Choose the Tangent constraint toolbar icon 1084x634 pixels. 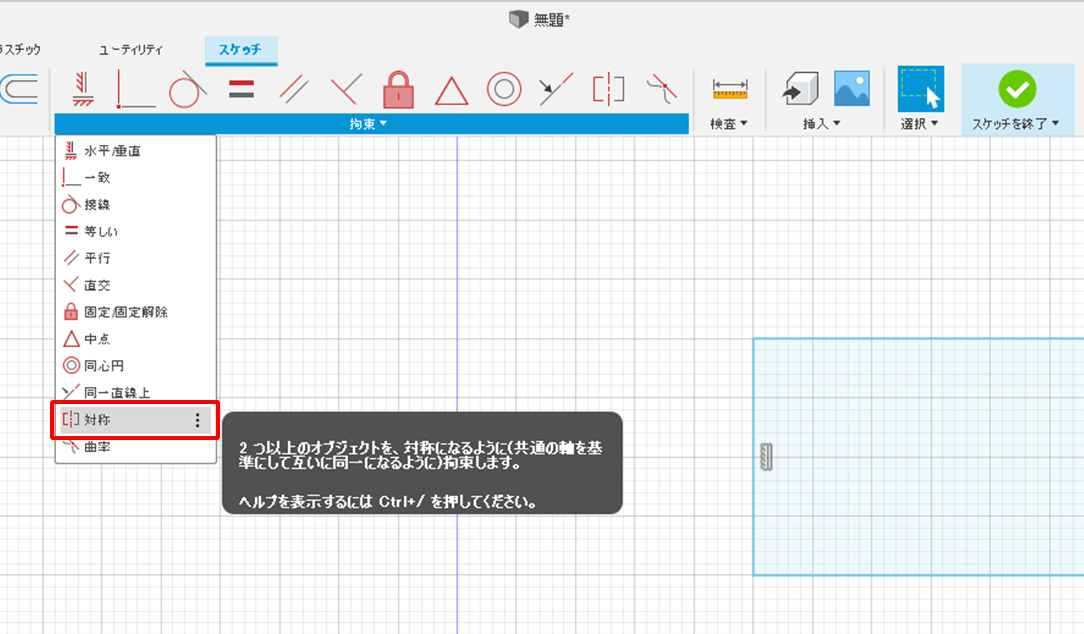(188, 90)
